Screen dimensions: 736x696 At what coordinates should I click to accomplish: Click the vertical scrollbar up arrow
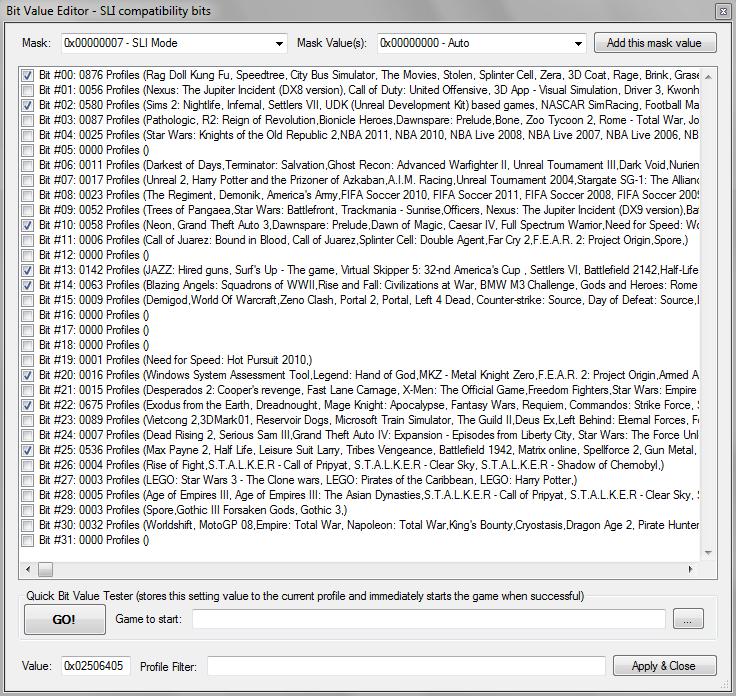coord(708,76)
